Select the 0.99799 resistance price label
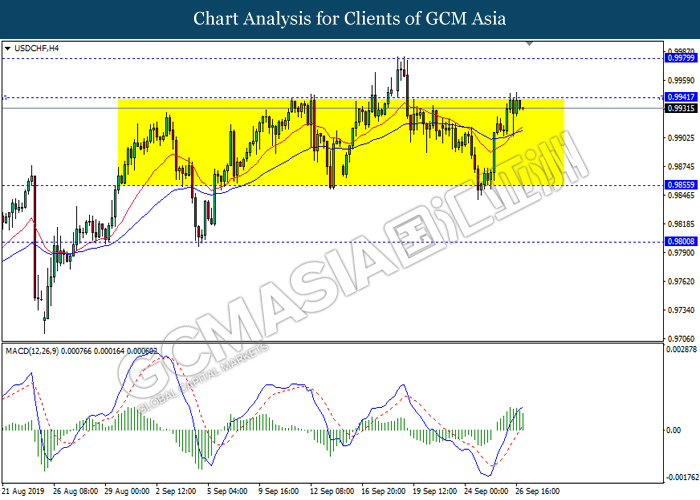Viewport: 700px width, 500px height. (680, 58)
